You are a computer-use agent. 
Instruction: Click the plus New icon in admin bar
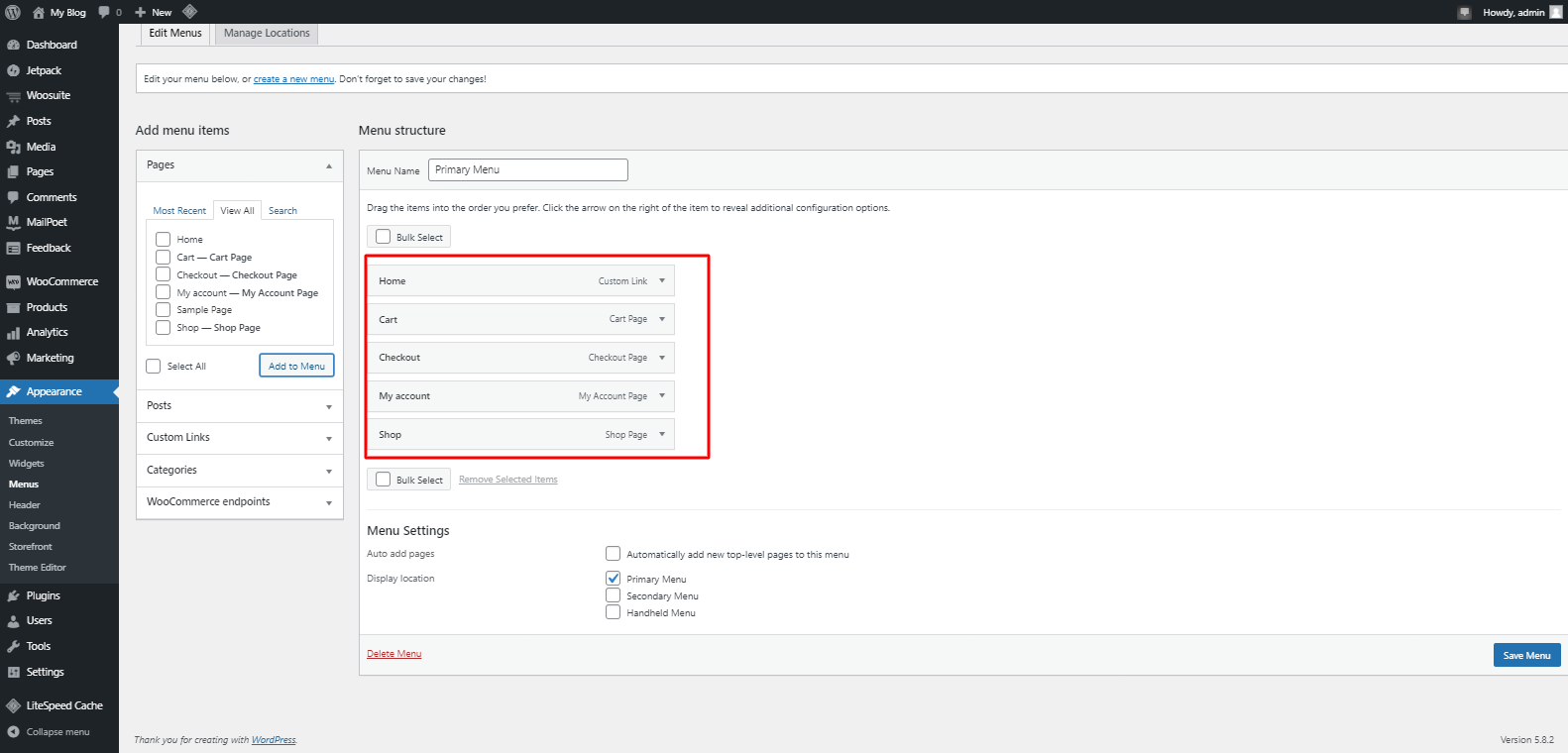tap(141, 13)
